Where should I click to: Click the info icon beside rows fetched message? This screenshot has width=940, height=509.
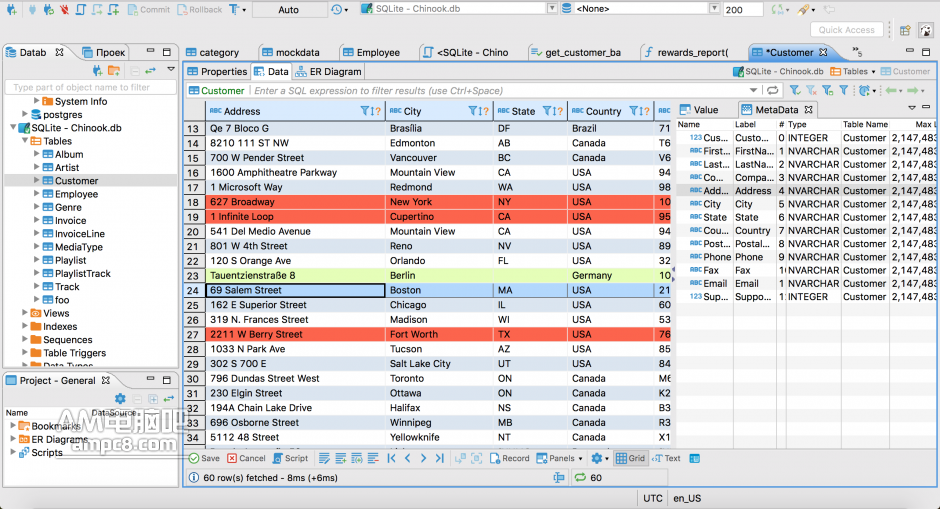[194, 477]
